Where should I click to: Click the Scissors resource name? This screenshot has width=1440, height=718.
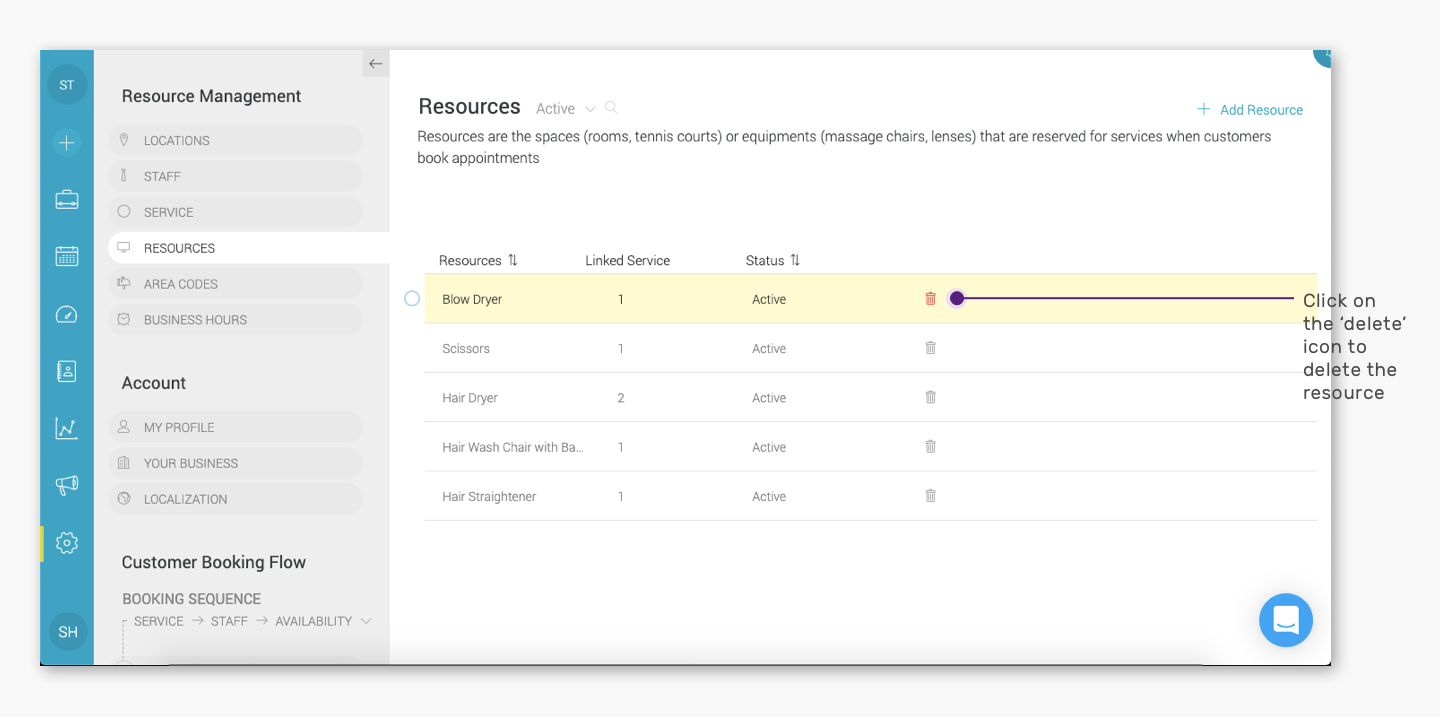coord(466,349)
